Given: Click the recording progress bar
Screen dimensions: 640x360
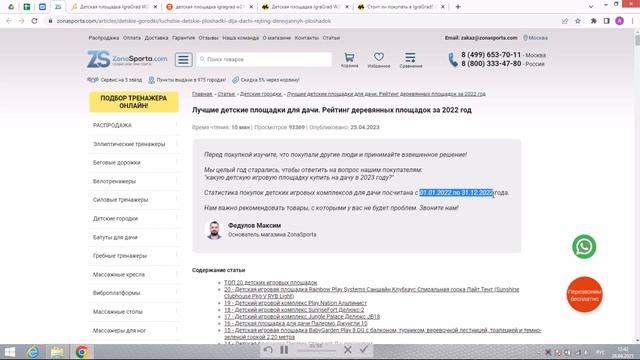Looking at the screenshot, I should (316, 351).
